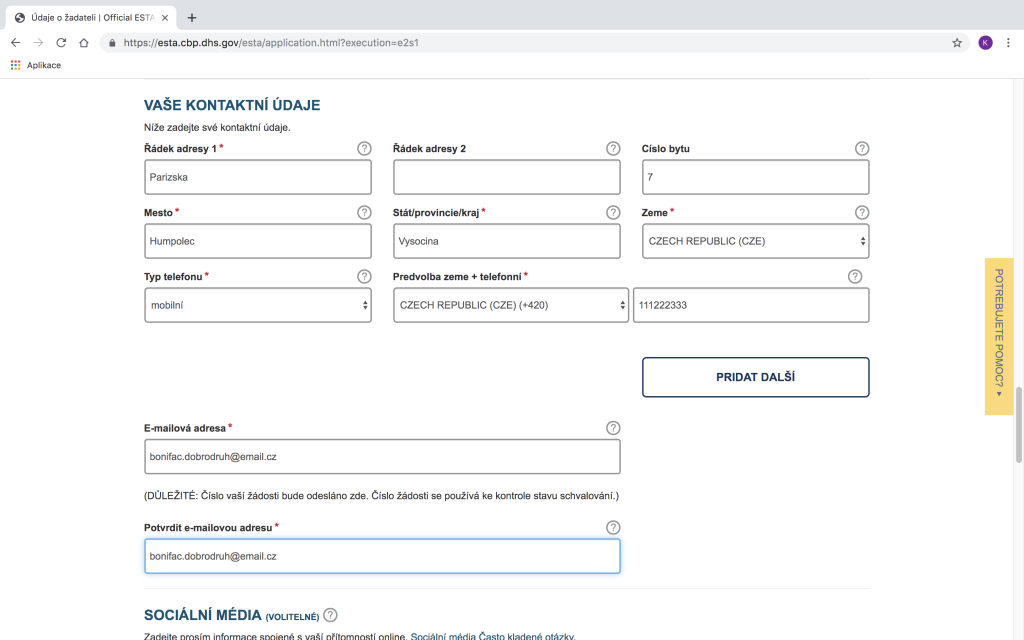Click the Potvrdit e-mailovou adresu field
1024x640 pixels.
382,556
